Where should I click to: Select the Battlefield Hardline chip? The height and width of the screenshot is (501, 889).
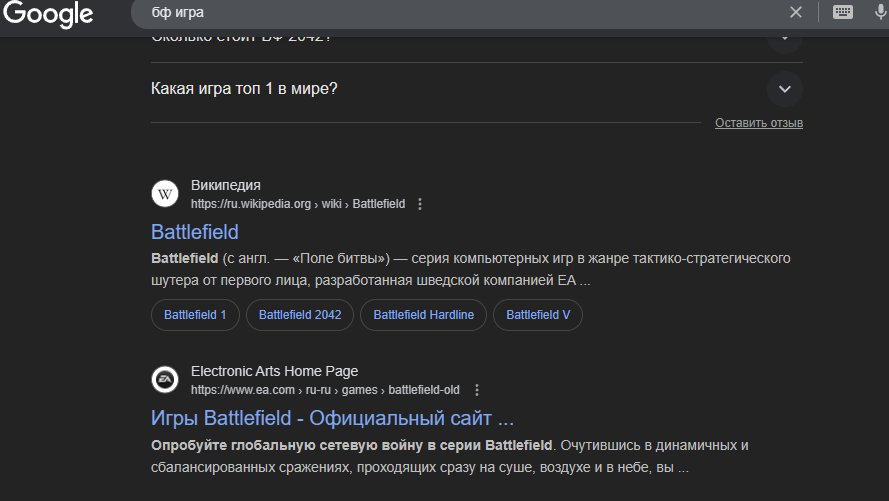tap(423, 315)
